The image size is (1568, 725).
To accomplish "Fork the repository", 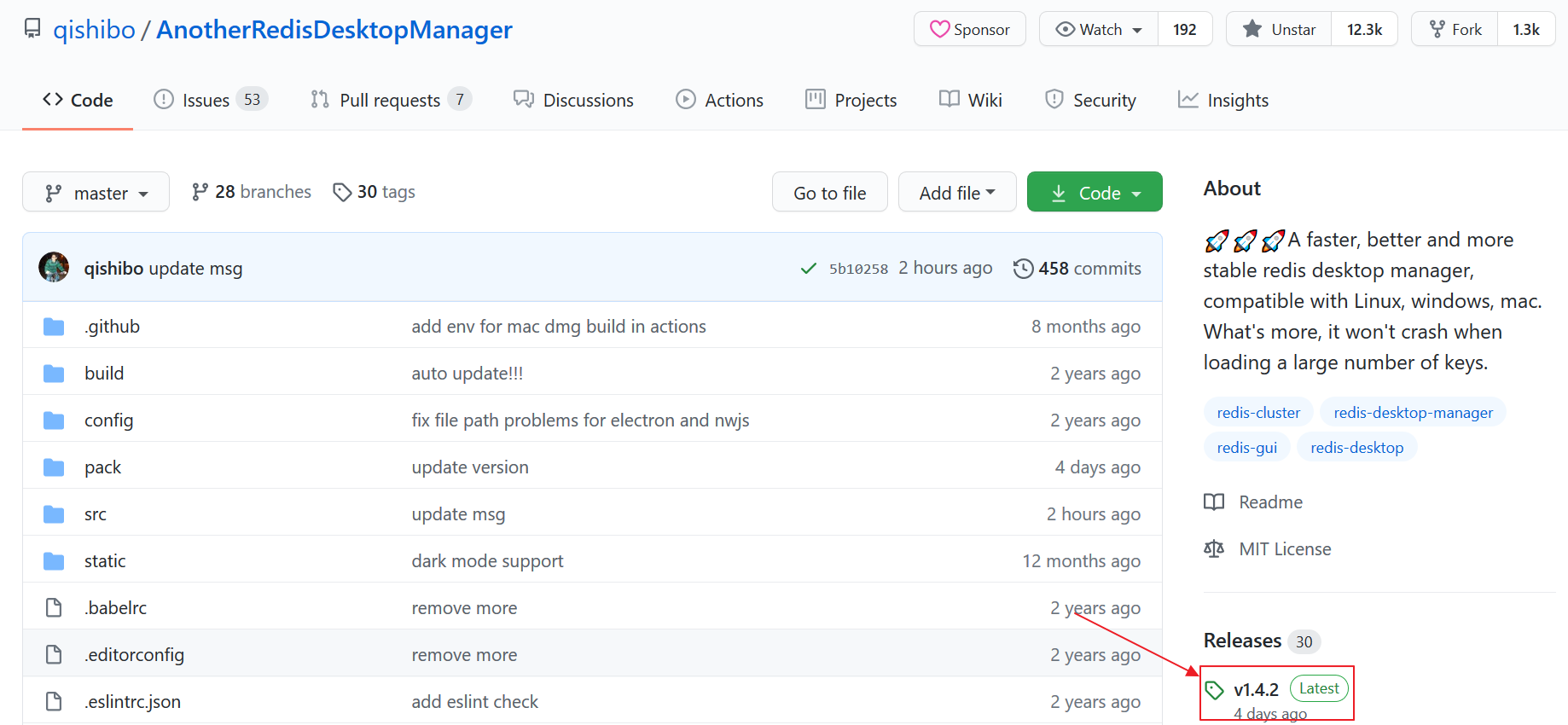I will click(x=1455, y=30).
